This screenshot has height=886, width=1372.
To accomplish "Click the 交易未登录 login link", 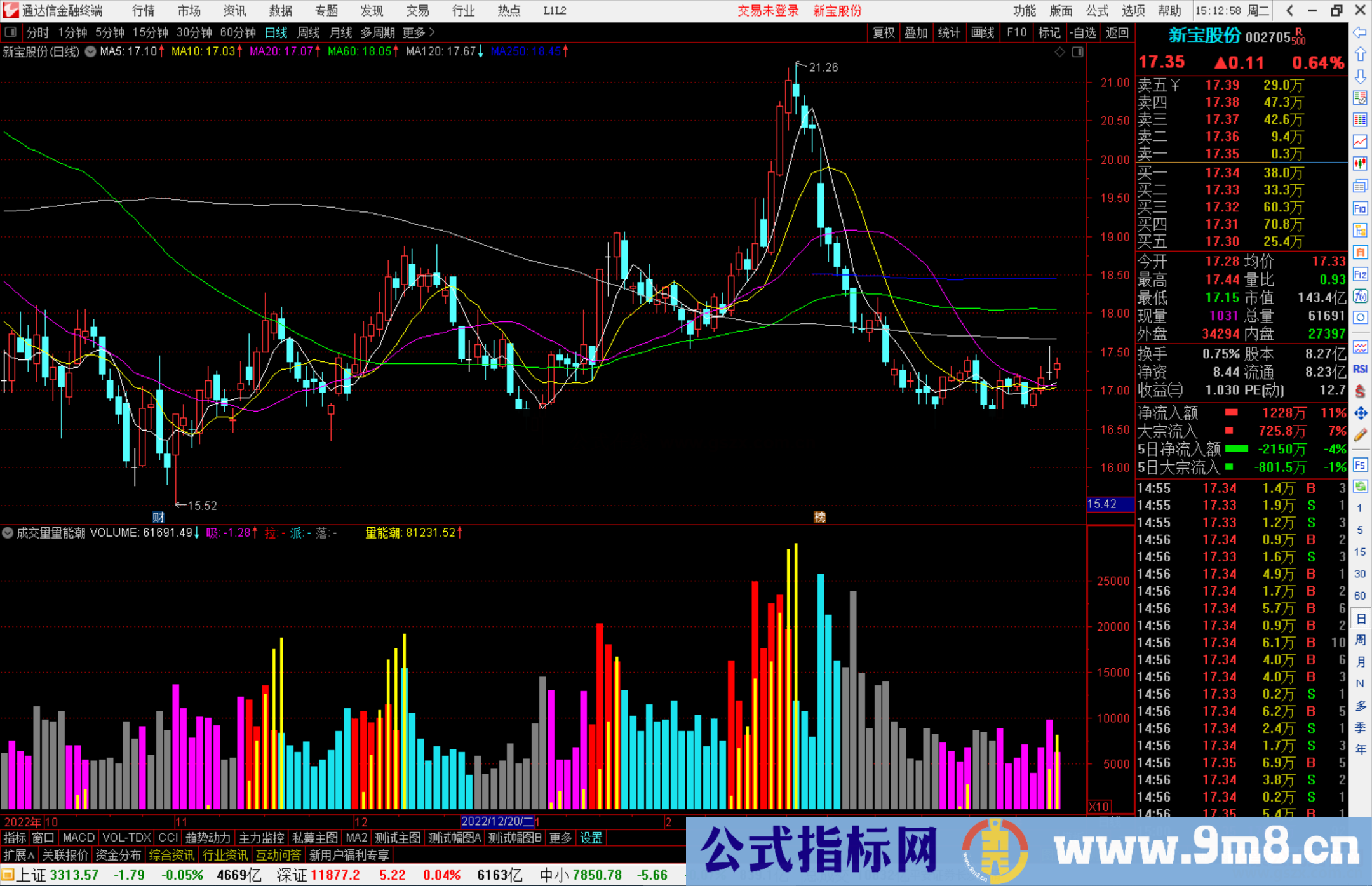I will (768, 11).
